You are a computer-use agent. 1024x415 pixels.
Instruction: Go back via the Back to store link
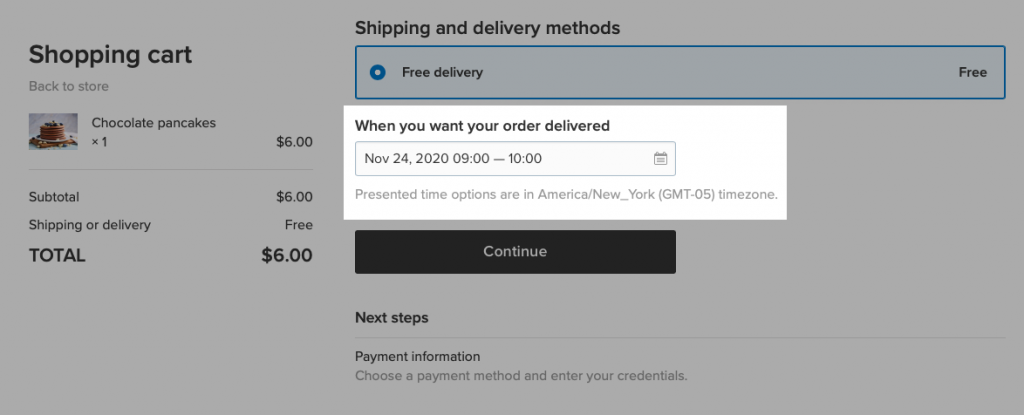pyautogui.click(x=69, y=86)
